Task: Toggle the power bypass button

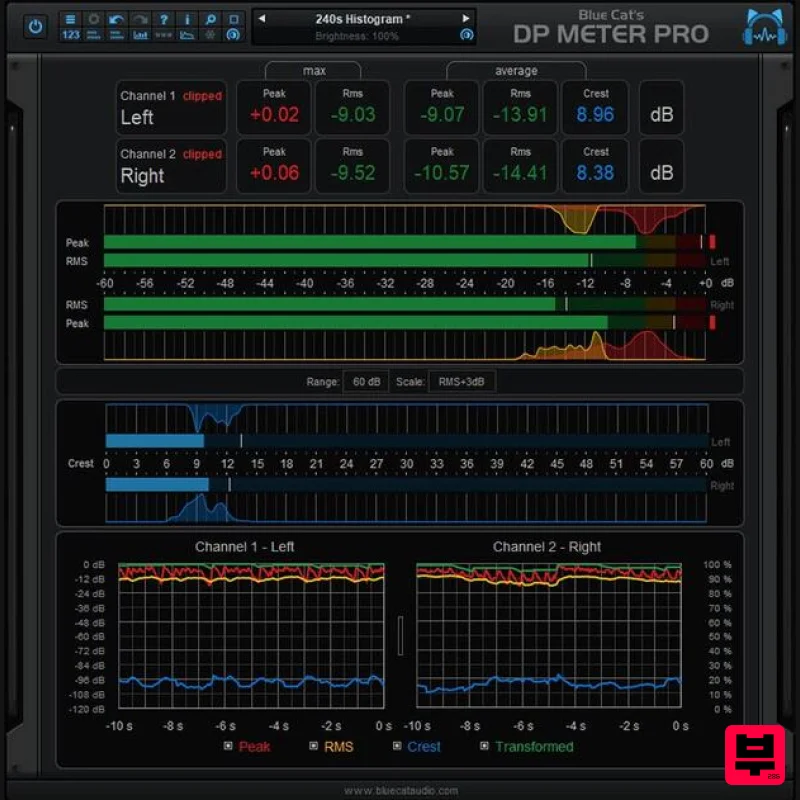Action: (x=34, y=26)
